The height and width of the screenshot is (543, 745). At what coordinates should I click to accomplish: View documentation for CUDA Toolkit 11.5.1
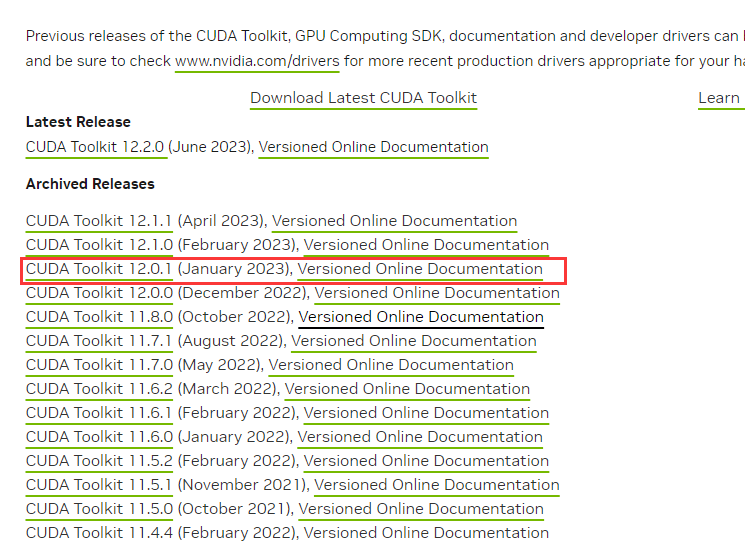pyautogui.click(x=437, y=485)
